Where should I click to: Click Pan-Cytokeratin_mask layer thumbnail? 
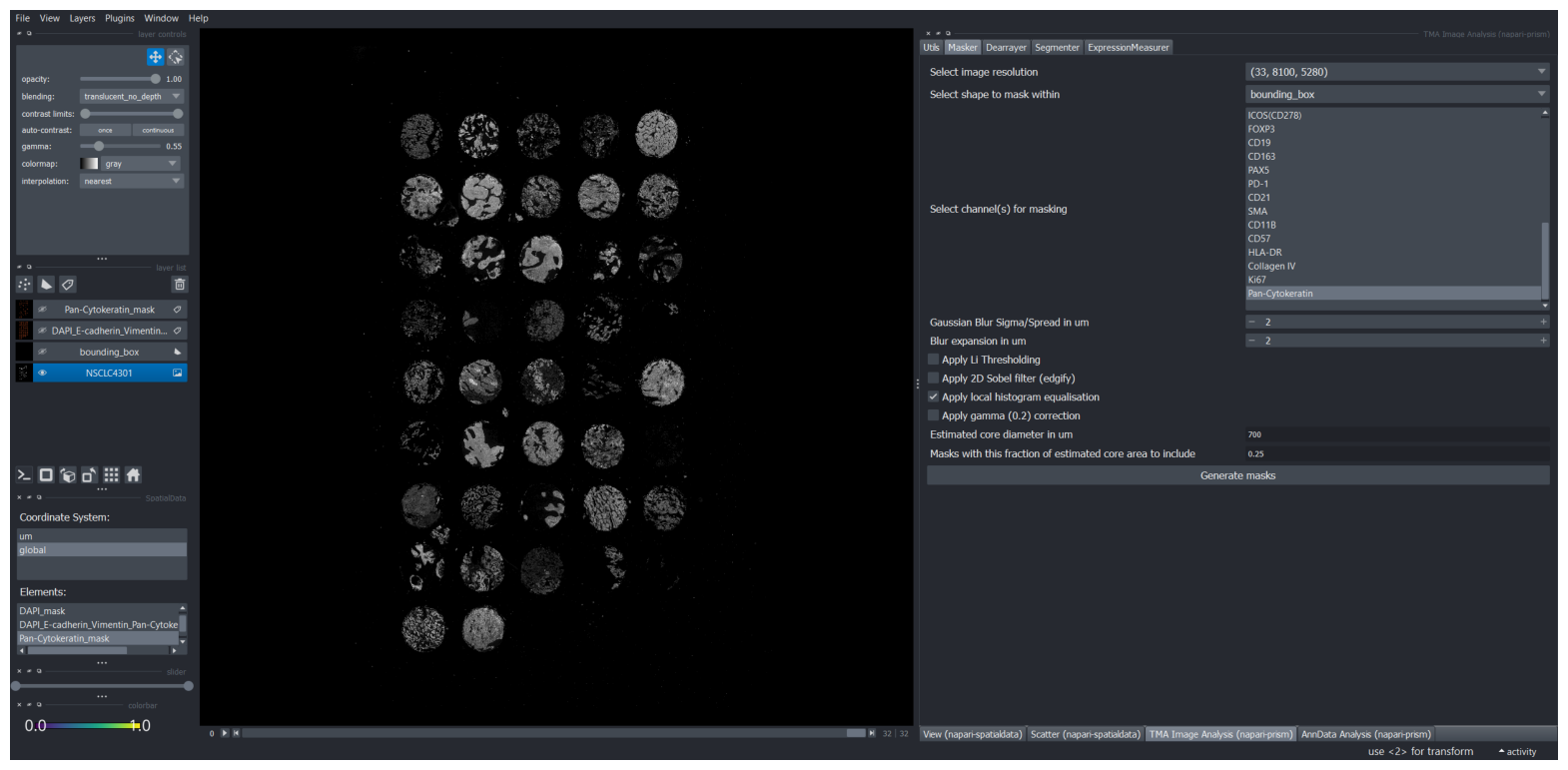(24, 310)
